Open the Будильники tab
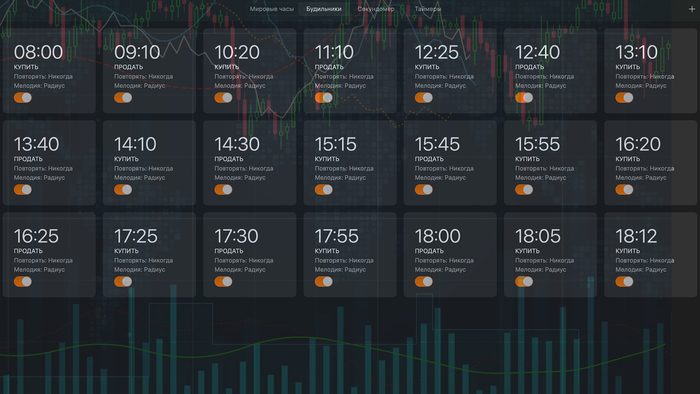Screen dimensions: 700x394 324,9
